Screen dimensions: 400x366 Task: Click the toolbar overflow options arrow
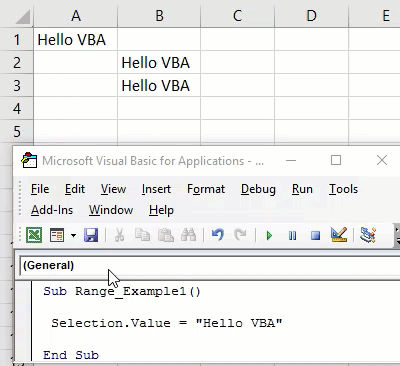pyautogui.click(x=397, y=235)
